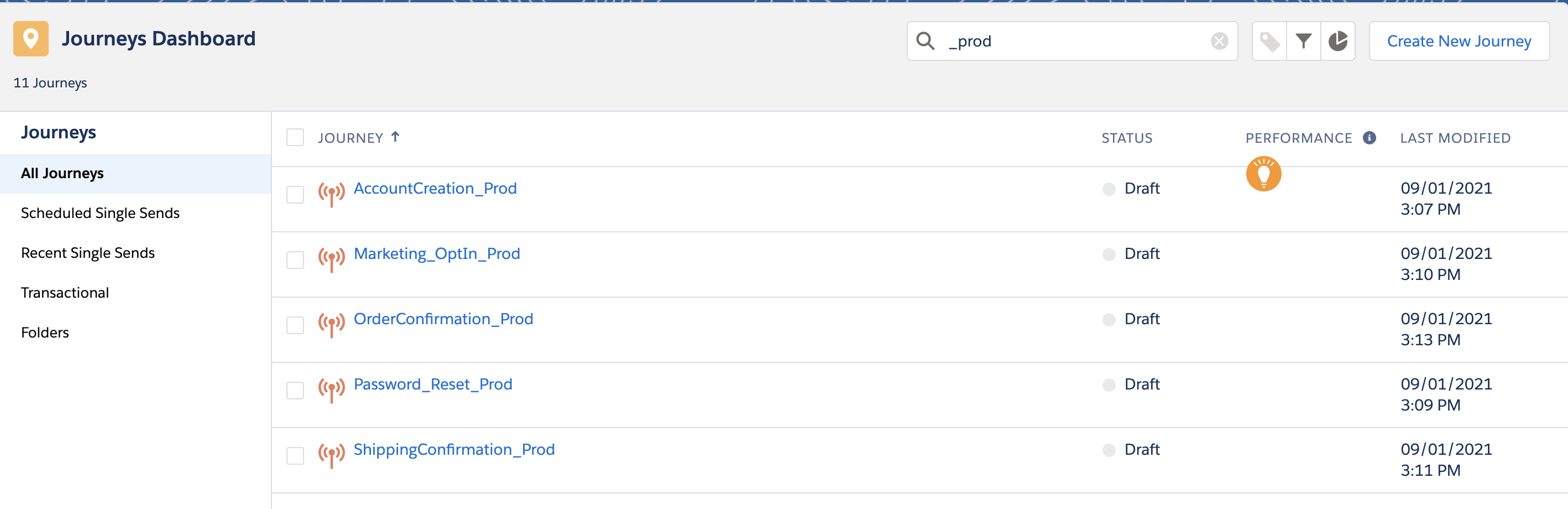The width and height of the screenshot is (1568, 509).
Task: Toggle the select-all journeys checkbox
Action: [295, 138]
